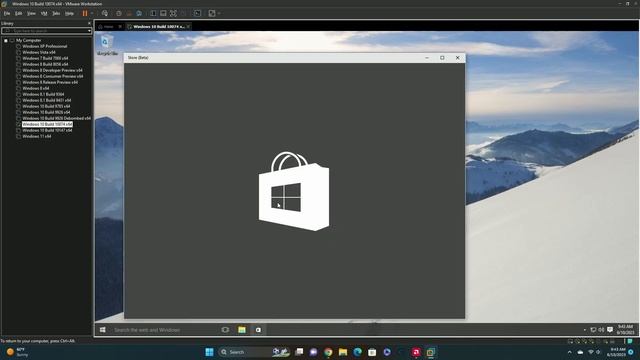Image resolution: width=640 pixels, height=360 pixels.
Task: Open the Edit menu in VMware
Action: pos(18,13)
